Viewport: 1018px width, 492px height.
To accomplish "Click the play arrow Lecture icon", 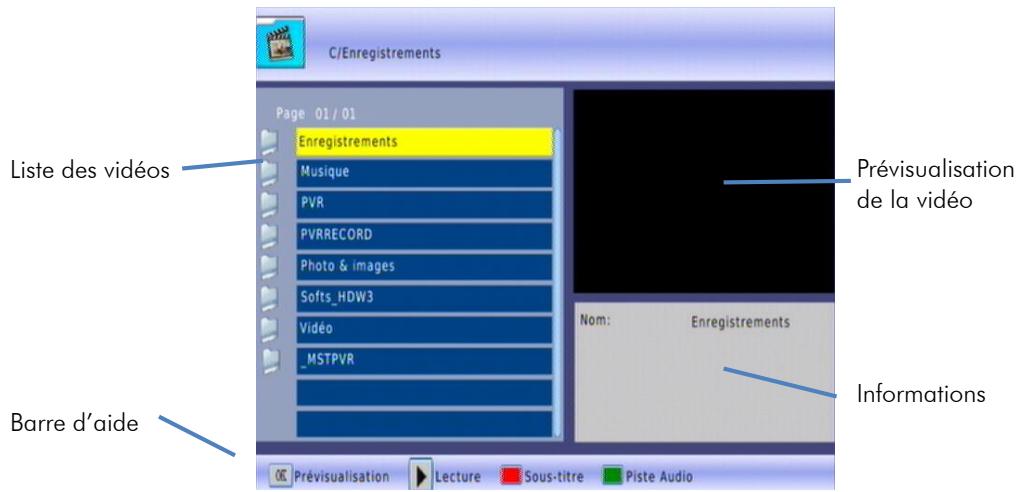I will 421,476.
